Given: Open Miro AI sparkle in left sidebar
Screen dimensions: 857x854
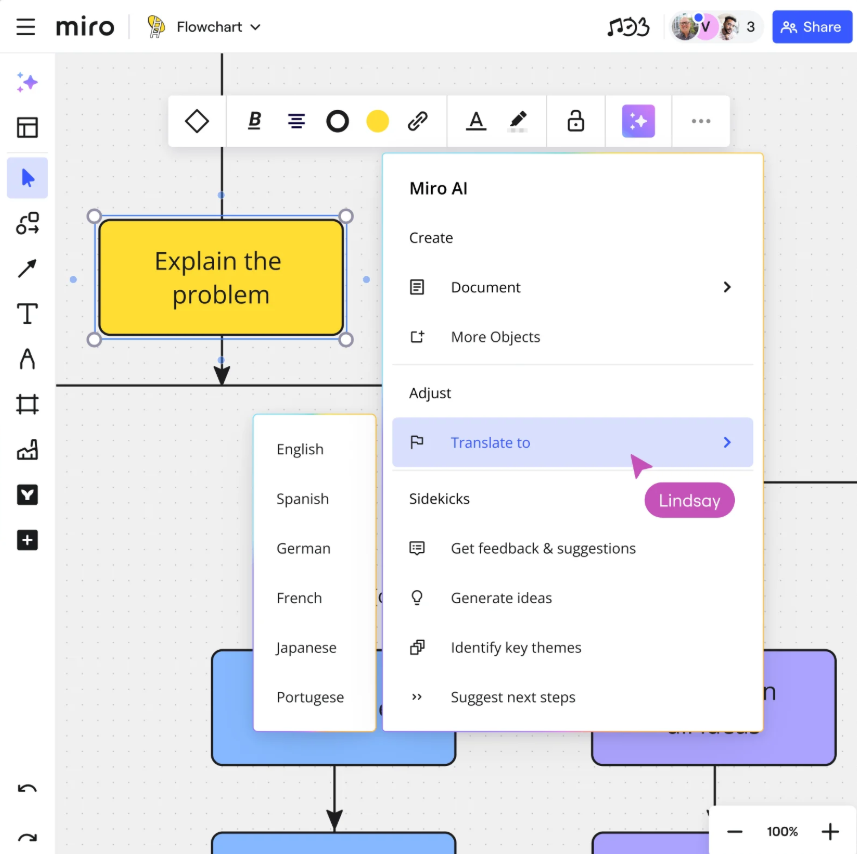Looking at the screenshot, I should click(27, 83).
